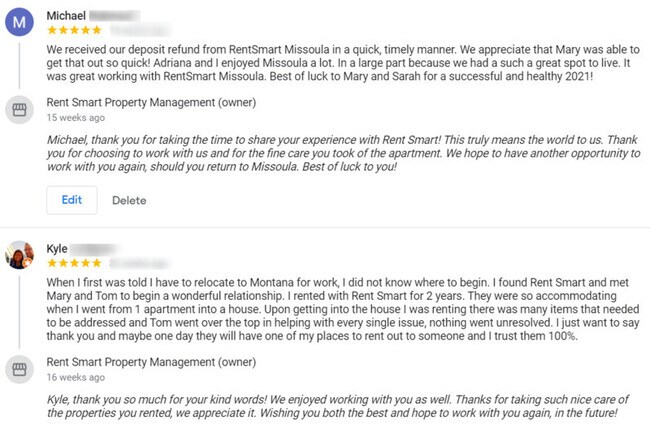Click the first star in Kyle's rating
The height and width of the screenshot is (429, 650).
52,264
